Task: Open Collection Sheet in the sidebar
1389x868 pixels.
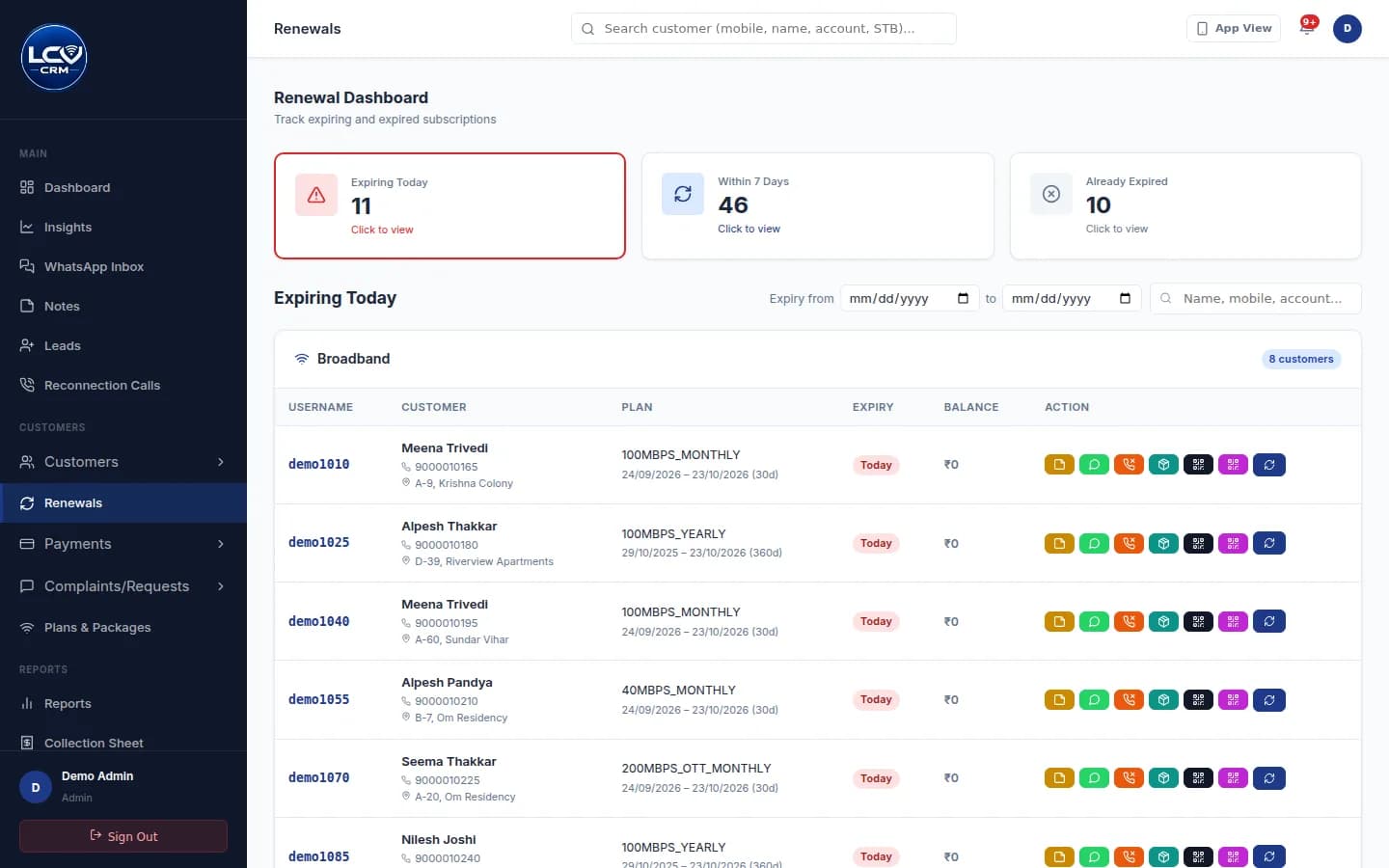Action: (x=123, y=743)
